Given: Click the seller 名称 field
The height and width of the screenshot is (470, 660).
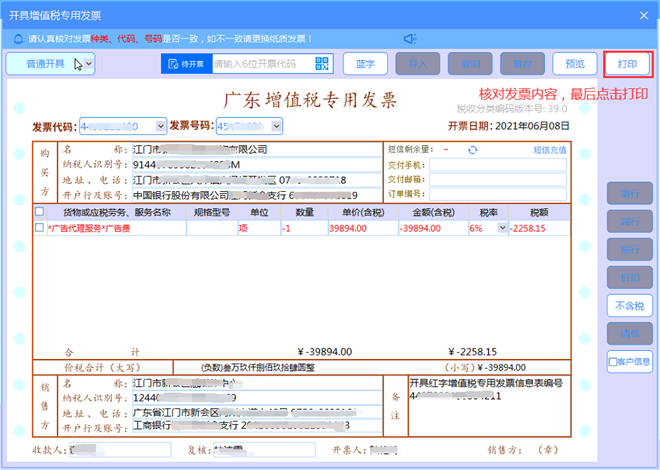Looking at the screenshot, I should (x=257, y=383).
